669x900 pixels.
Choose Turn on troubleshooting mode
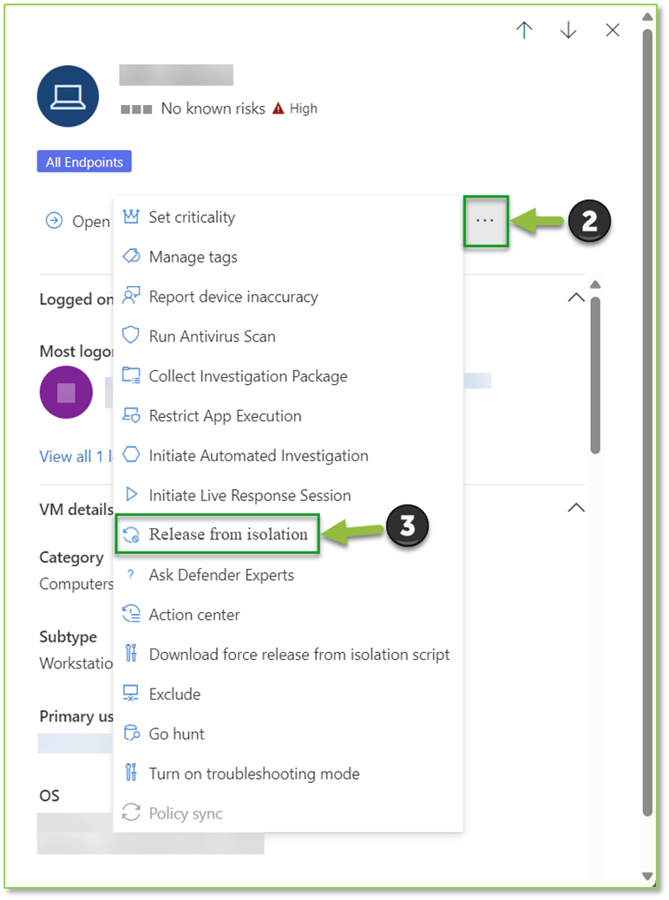tap(254, 774)
